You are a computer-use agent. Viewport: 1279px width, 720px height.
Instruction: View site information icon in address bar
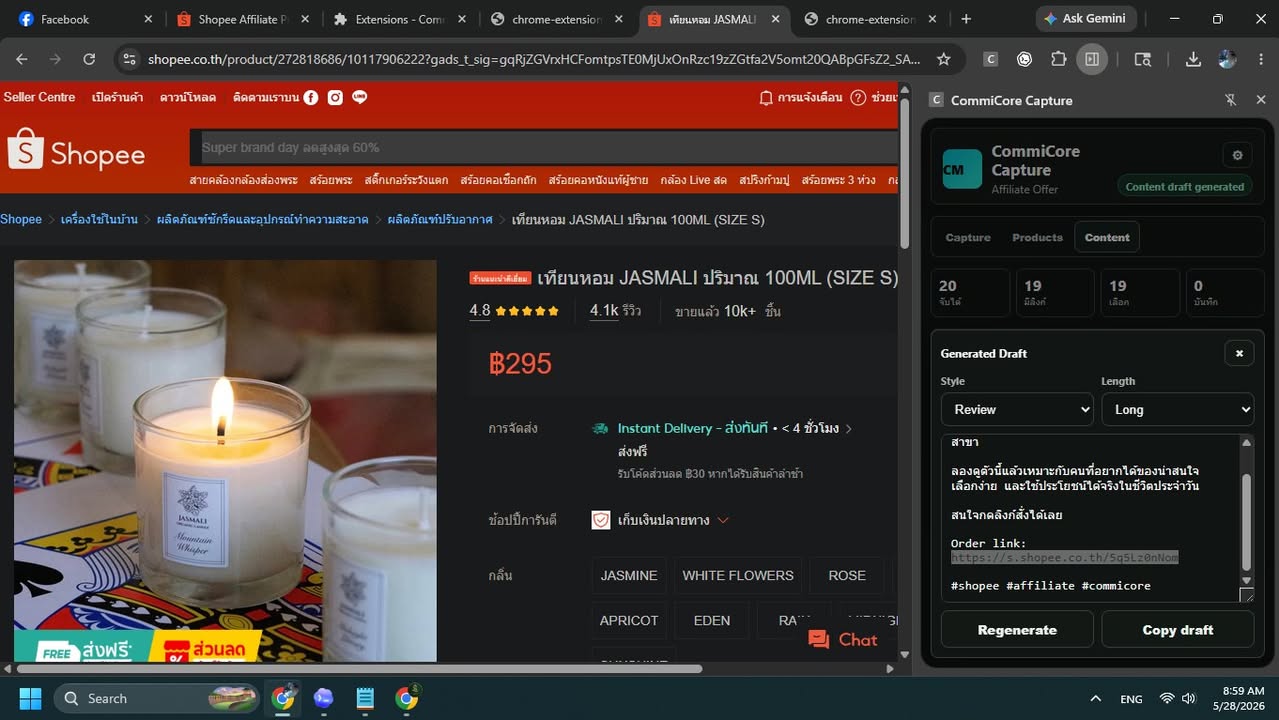(x=129, y=59)
